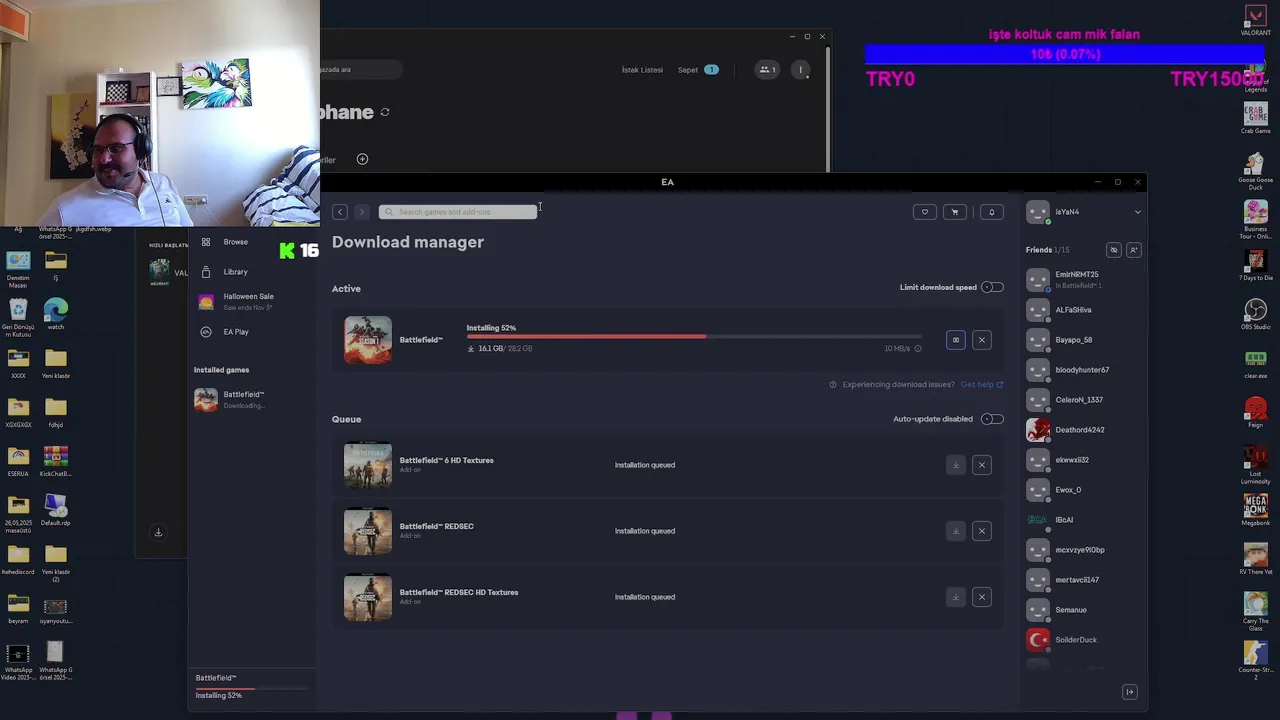The height and width of the screenshot is (720, 1280).
Task: Select friend Ewox_0
Action: 1082,490
